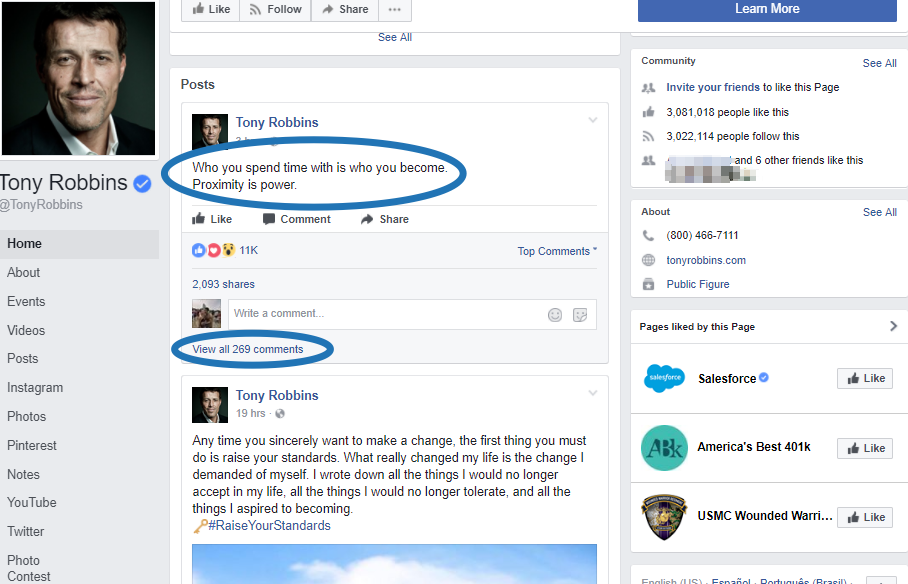Image resolution: width=908 pixels, height=584 pixels.
Task: Select Photo Contest in left sidebar
Action: tap(28, 568)
